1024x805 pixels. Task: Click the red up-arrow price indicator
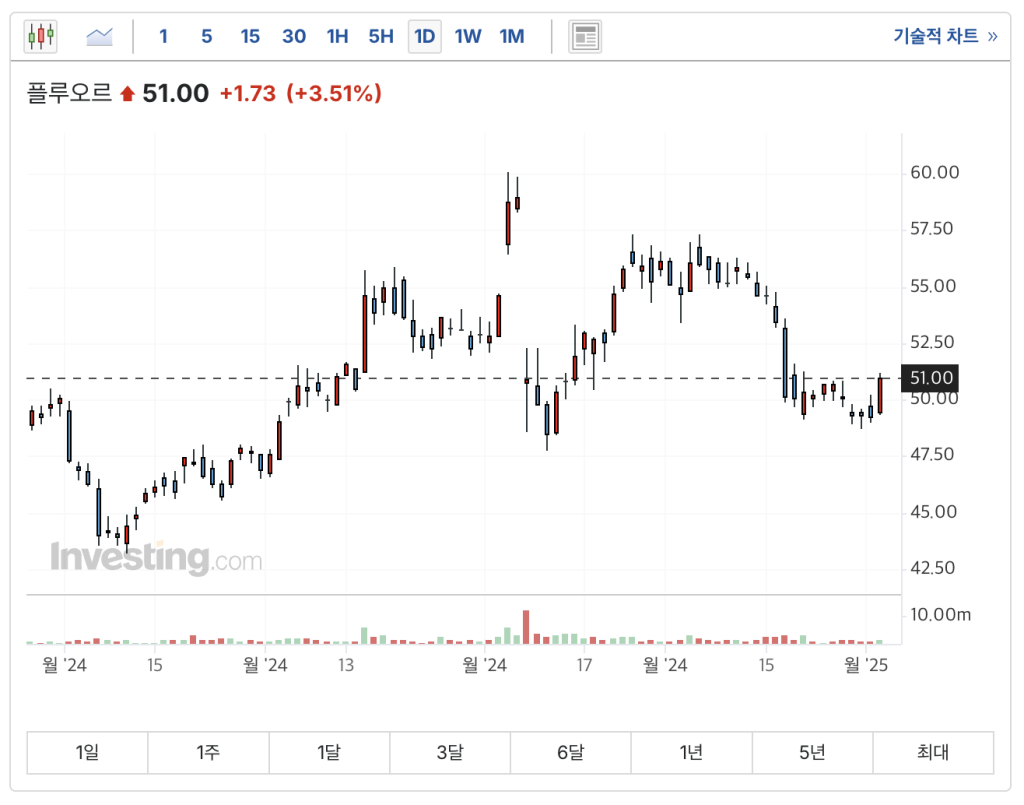[x=127, y=94]
